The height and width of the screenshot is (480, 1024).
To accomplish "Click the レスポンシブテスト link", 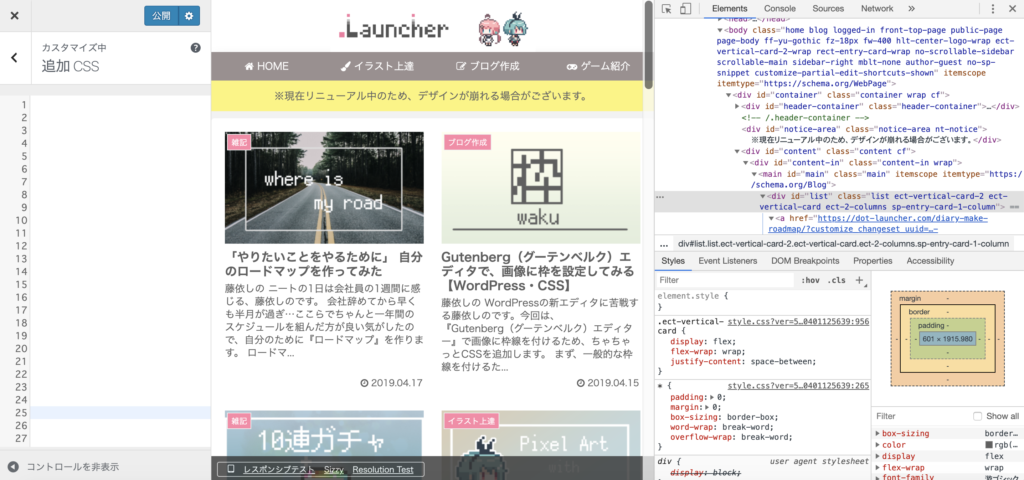I will 279,470.
